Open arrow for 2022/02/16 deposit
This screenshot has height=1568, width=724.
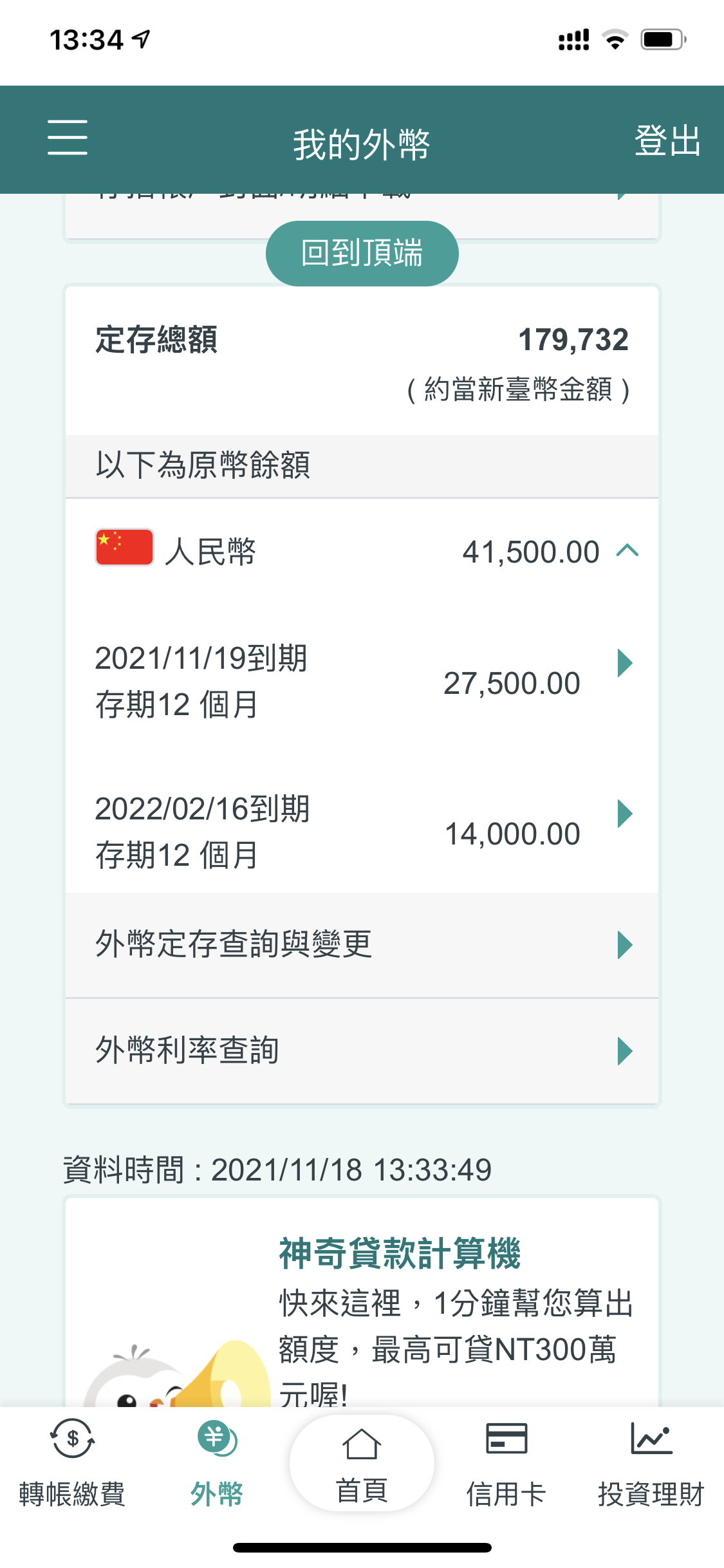tap(624, 814)
